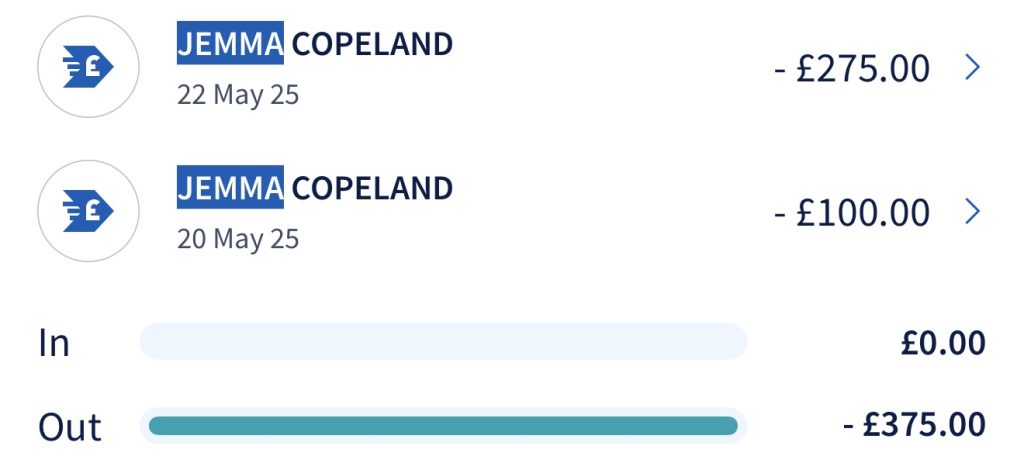
Task: Click COPELAND in the 20 May transaction
Action: [372, 188]
